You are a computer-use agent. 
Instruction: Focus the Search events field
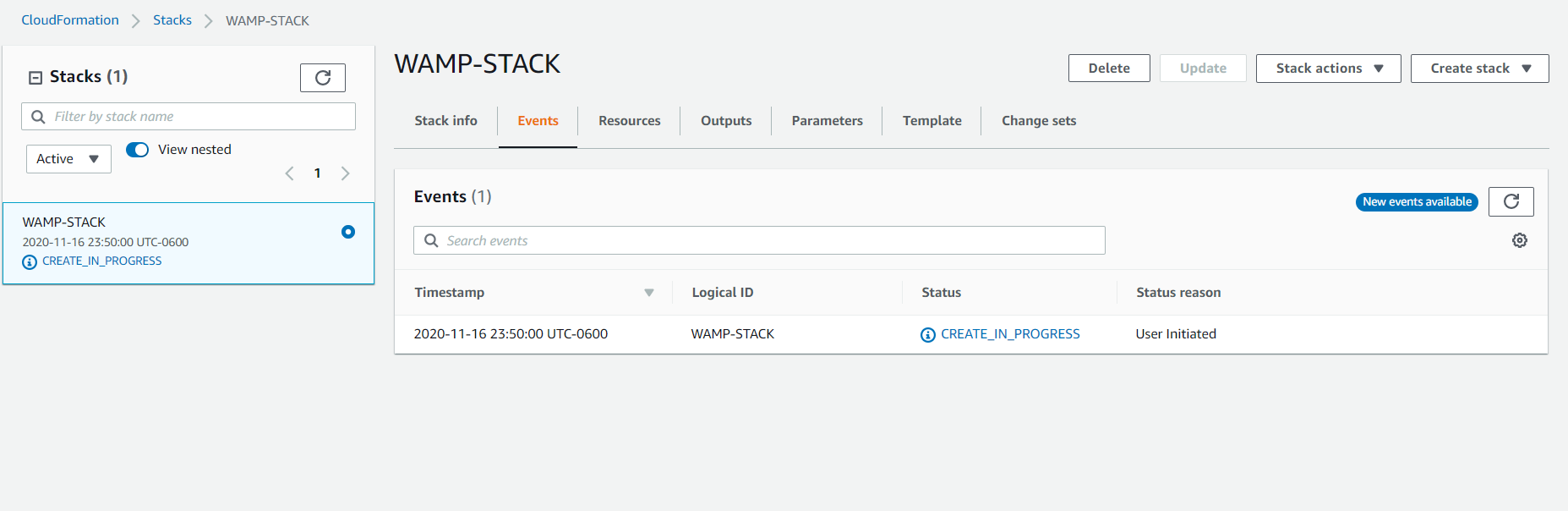[759, 240]
